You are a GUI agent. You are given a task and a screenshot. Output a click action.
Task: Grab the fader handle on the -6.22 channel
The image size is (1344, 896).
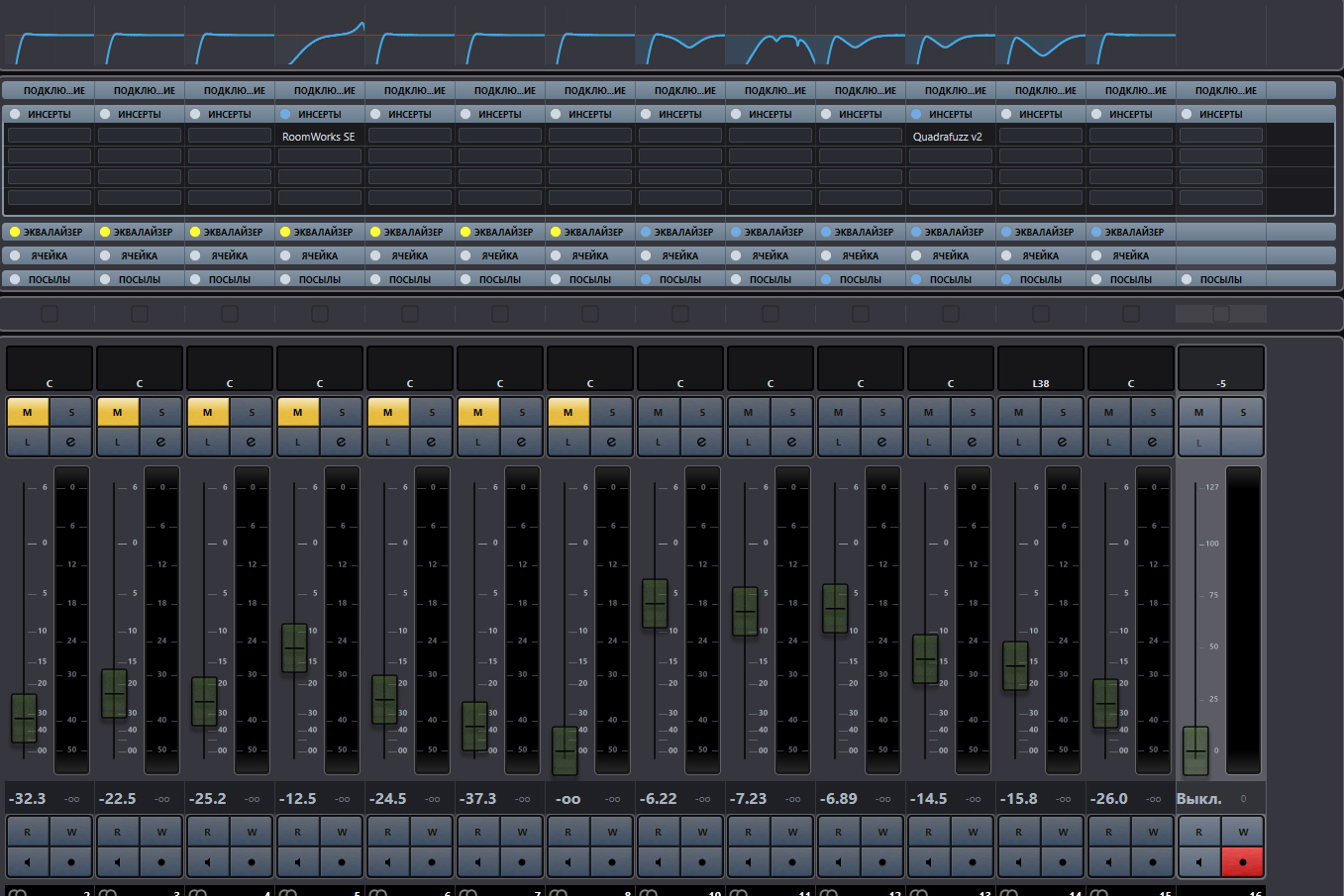point(655,603)
